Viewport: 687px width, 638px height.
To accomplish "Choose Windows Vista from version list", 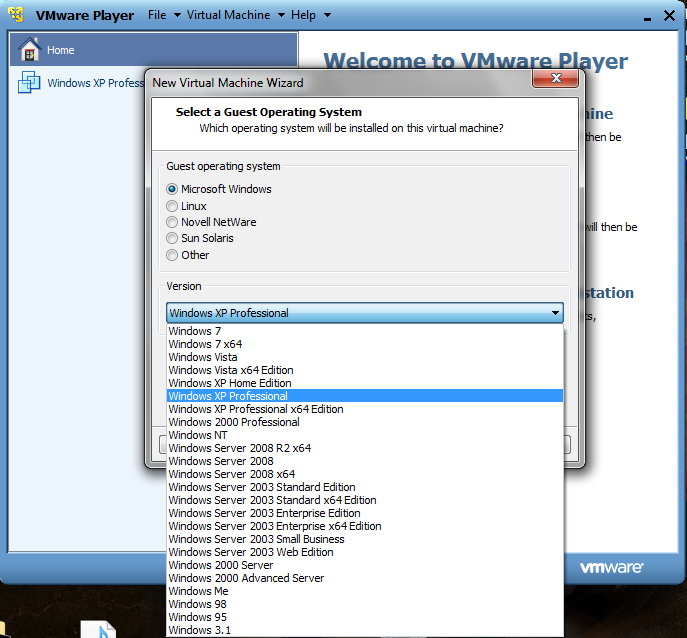I will (365, 357).
